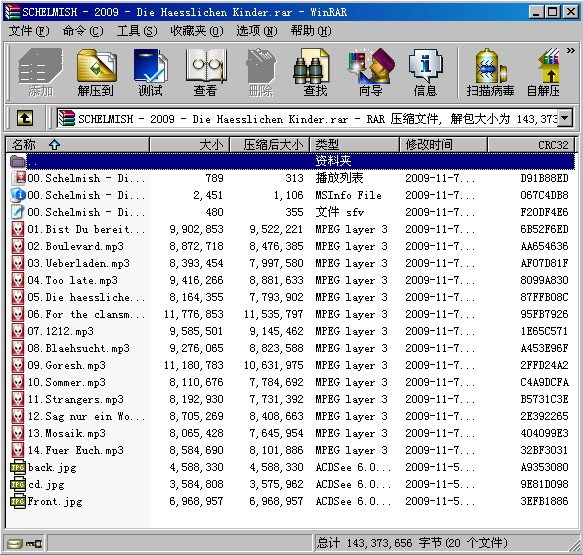Image resolution: width=583 pixels, height=555 pixels.
Task: Select 07.1212.mp3 file
Action: tap(61, 331)
